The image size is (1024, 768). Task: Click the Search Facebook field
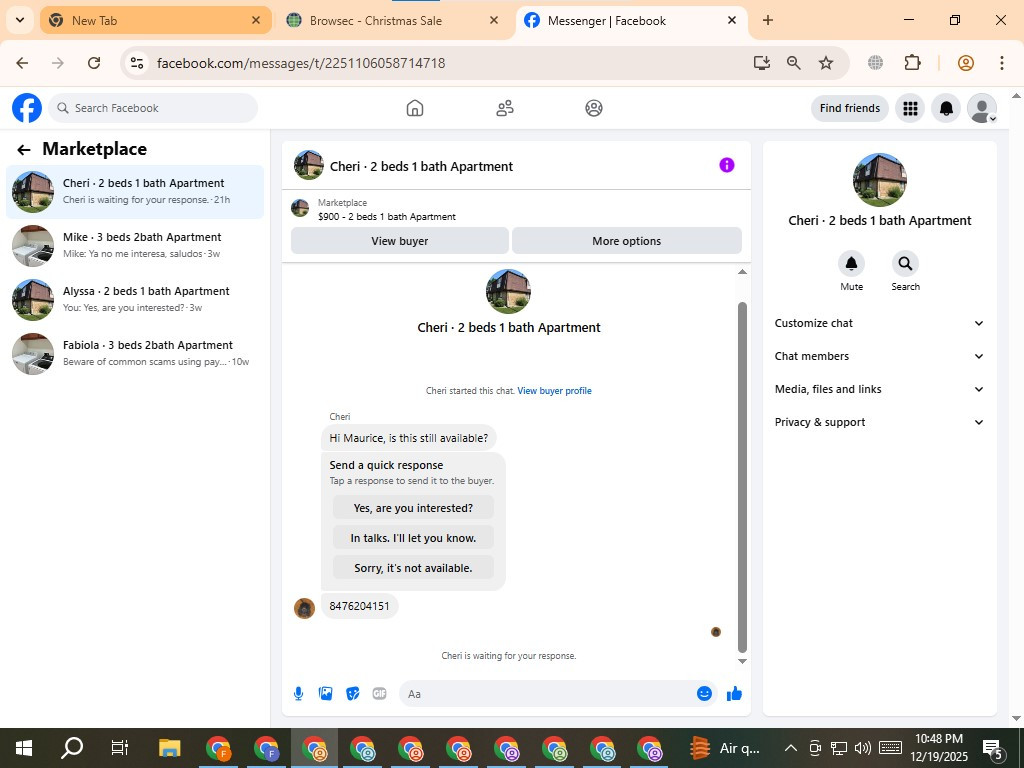coord(153,108)
